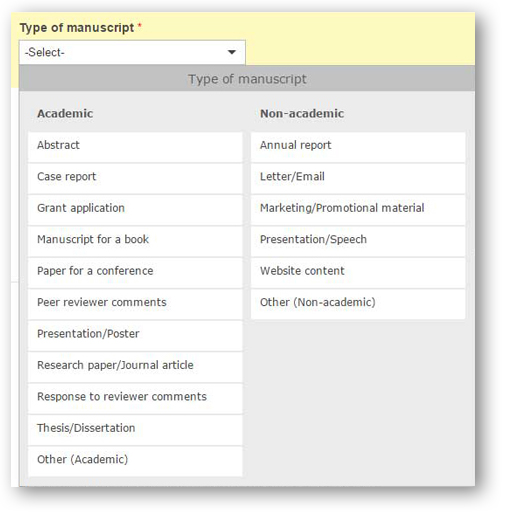Select Manuscript for a book
The image size is (510, 521).
click(x=135, y=241)
